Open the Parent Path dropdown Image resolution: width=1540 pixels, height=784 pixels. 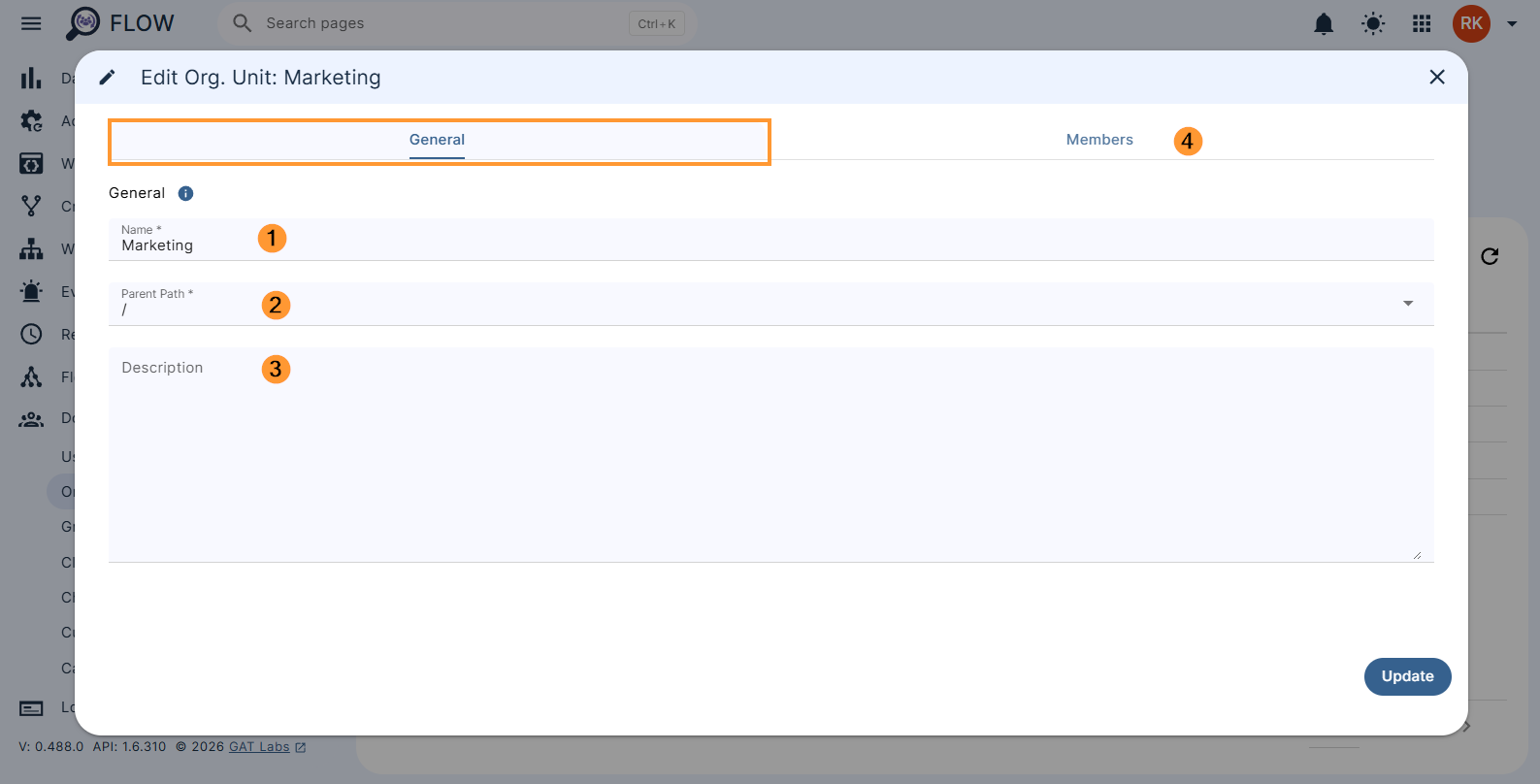pyautogui.click(x=770, y=304)
